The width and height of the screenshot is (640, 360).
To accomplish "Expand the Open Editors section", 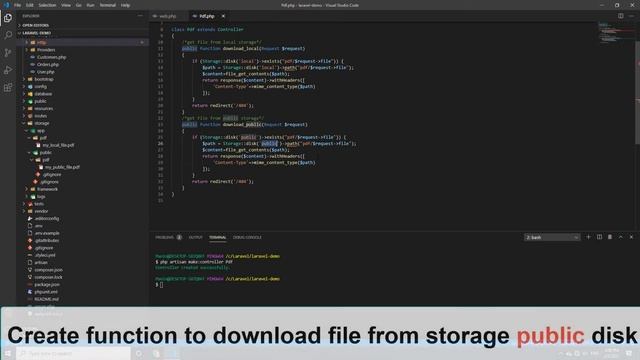I will [x=36, y=25].
